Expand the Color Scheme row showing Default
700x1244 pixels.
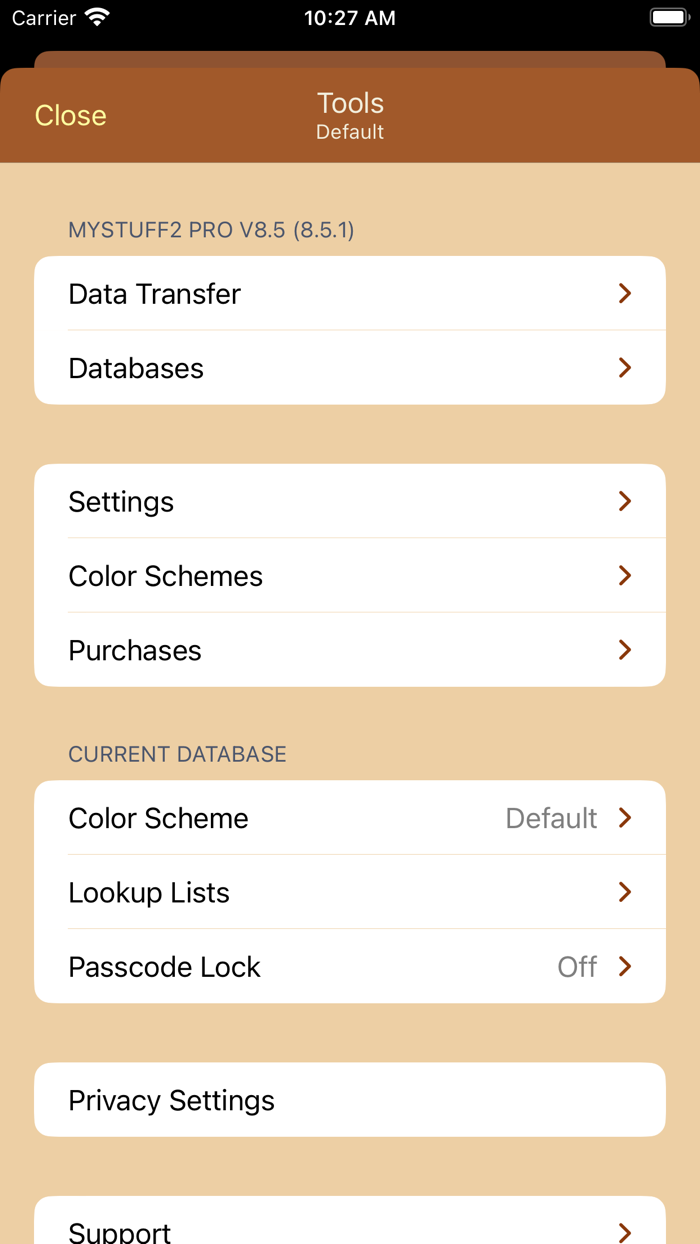pos(350,818)
